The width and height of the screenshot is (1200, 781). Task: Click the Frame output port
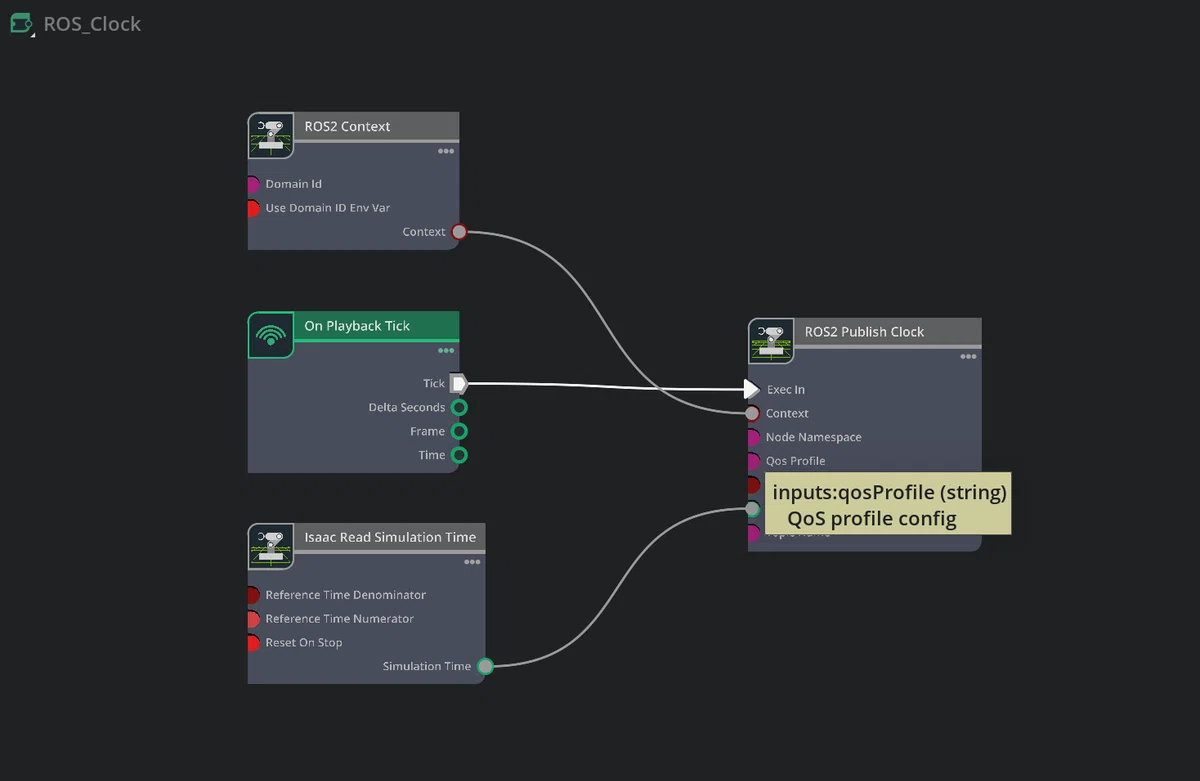click(x=459, y=431)
